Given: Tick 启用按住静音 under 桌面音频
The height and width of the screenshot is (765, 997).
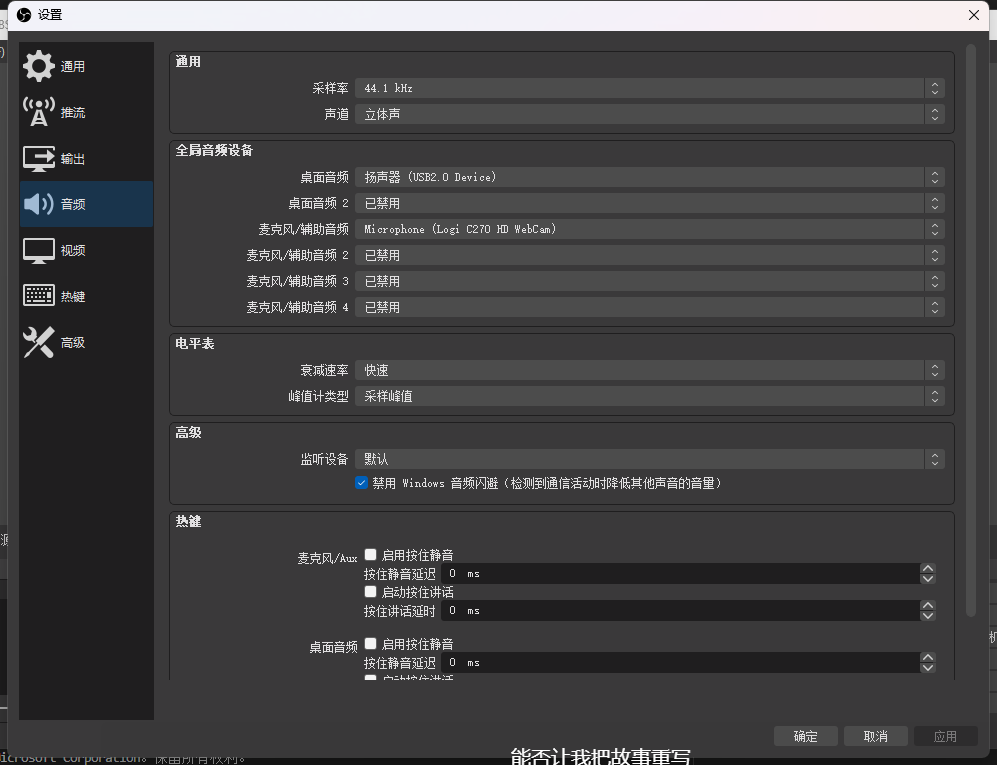Looking at the screenshot, I should (x=371, y=644).
